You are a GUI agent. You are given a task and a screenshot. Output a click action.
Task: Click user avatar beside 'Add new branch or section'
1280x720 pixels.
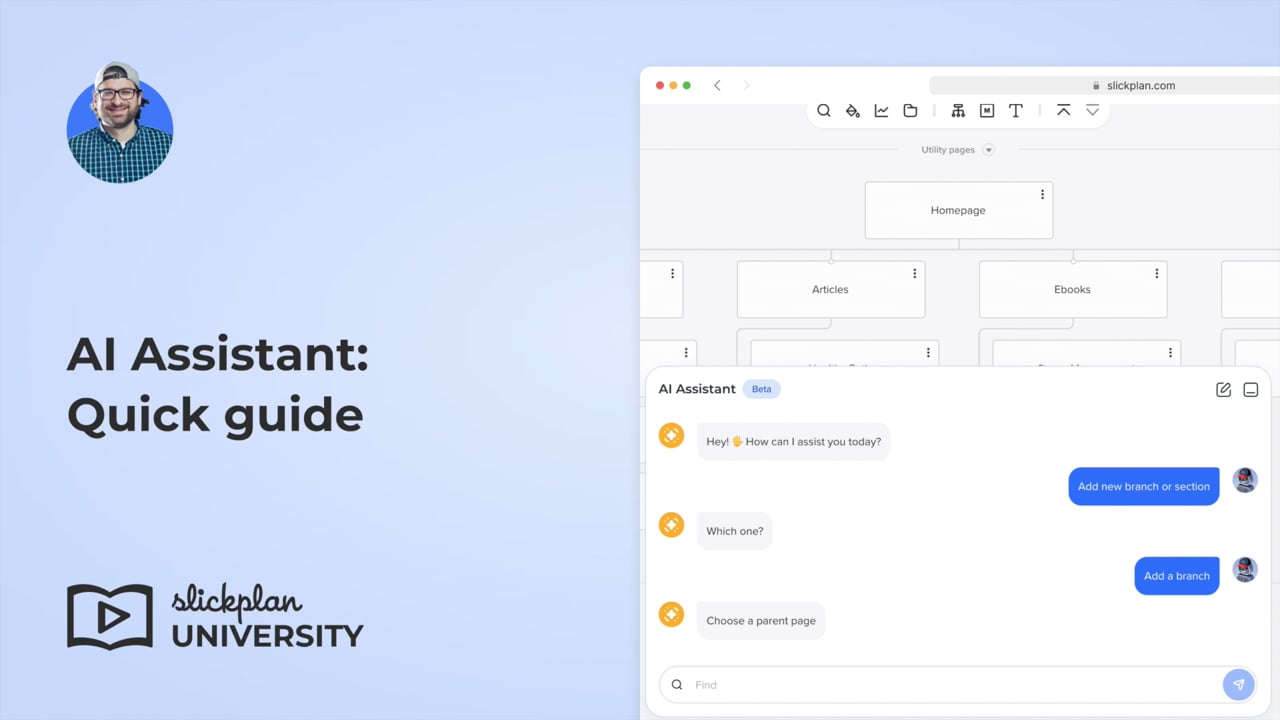pos(1245,480)
